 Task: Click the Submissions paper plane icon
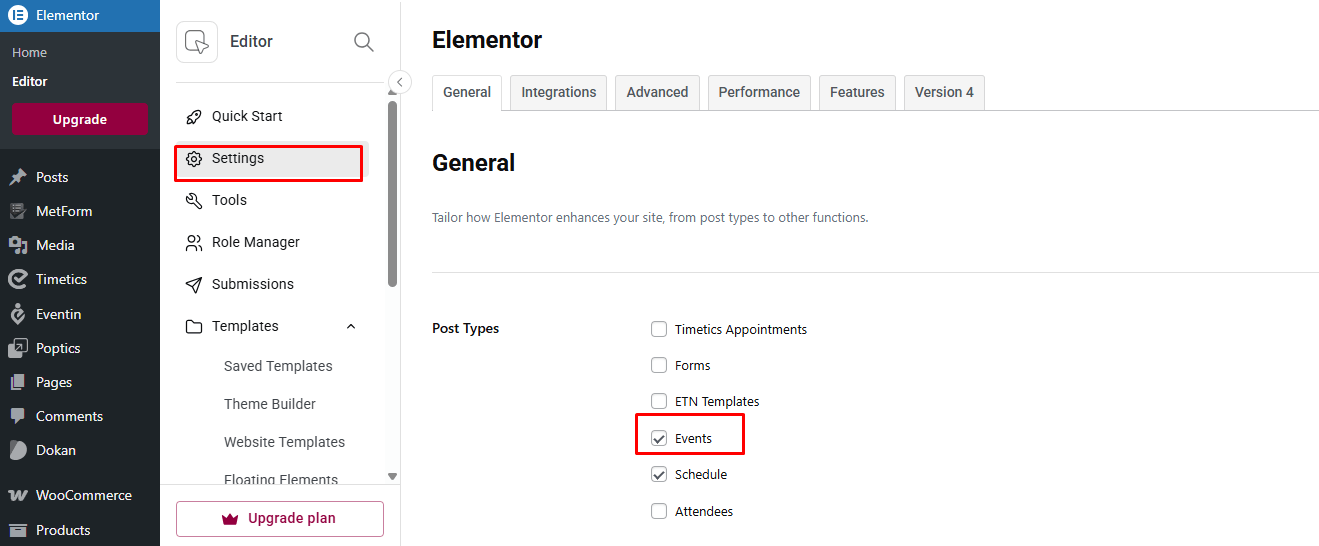(194, 285)
